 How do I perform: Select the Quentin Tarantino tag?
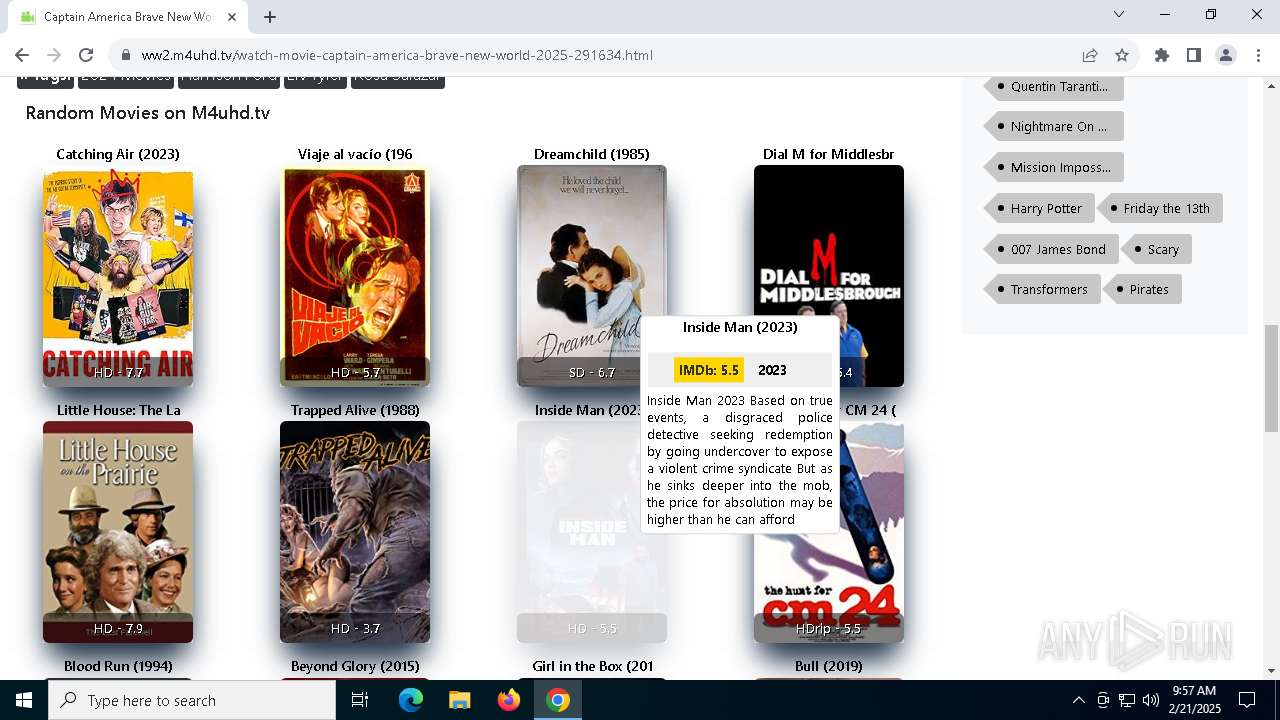tap(1055, 87)
